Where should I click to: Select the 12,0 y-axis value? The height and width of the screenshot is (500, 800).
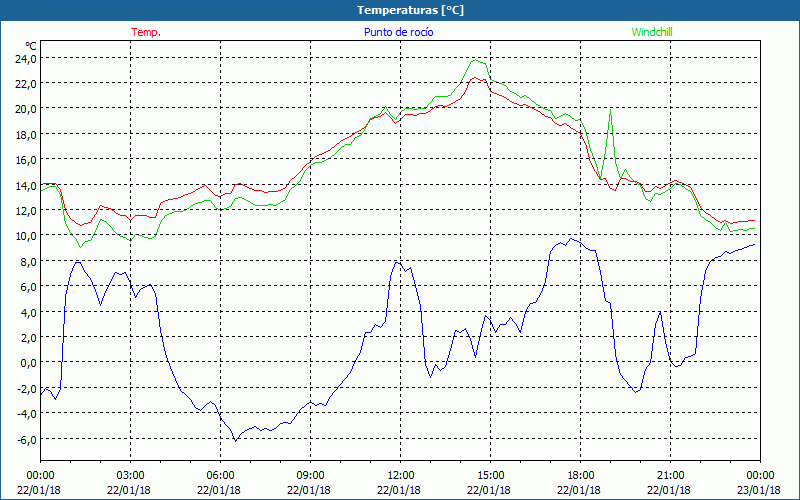pyautogui.click(x=26, y=211)
